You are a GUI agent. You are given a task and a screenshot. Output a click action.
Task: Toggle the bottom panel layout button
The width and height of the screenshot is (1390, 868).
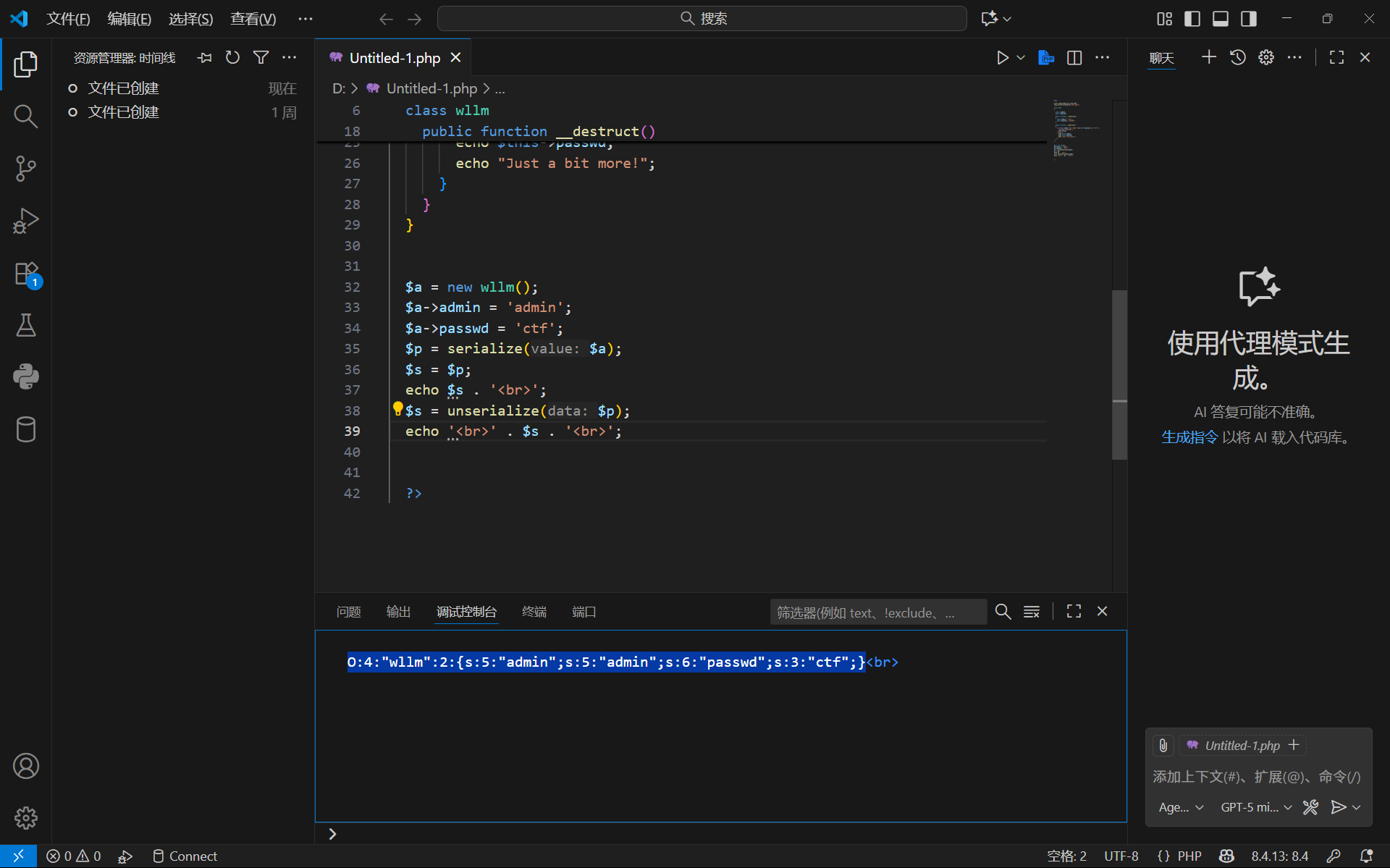click(1221, 19)
